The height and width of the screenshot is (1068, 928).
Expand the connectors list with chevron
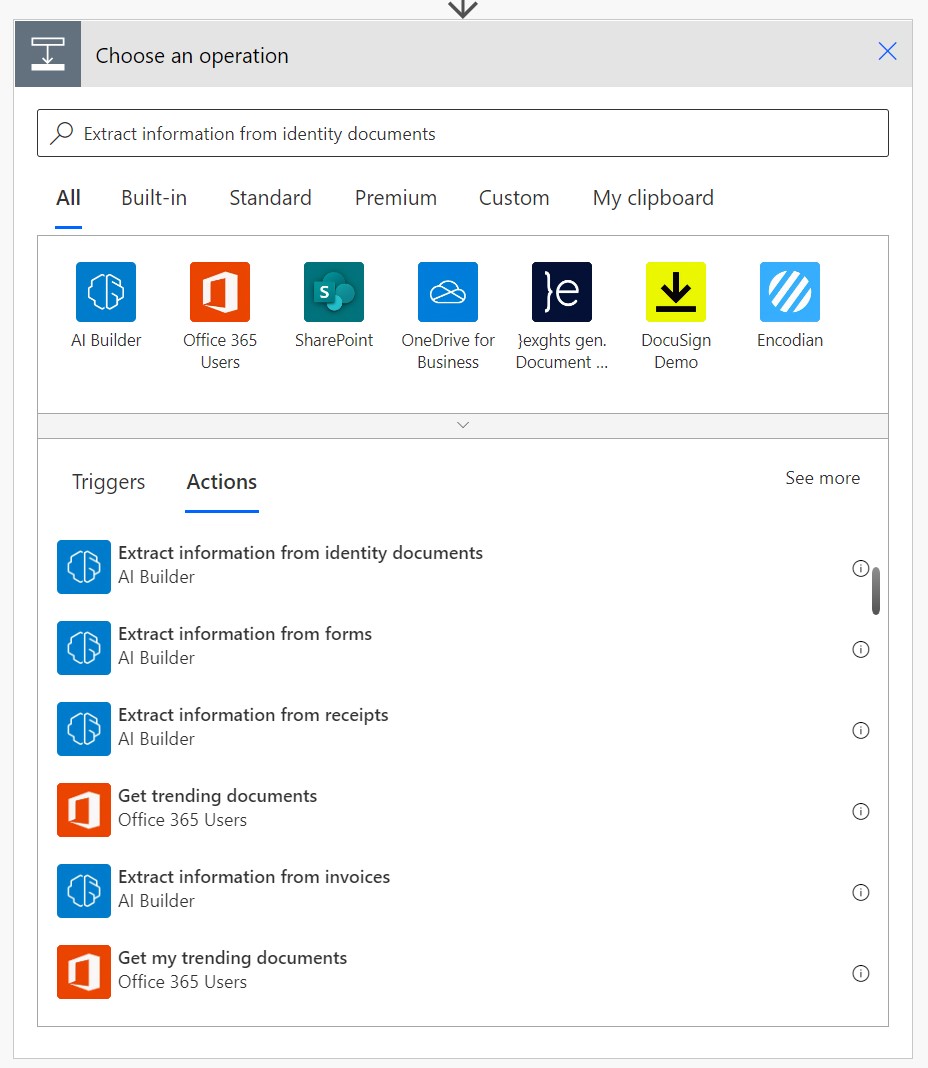pos(463,425)
